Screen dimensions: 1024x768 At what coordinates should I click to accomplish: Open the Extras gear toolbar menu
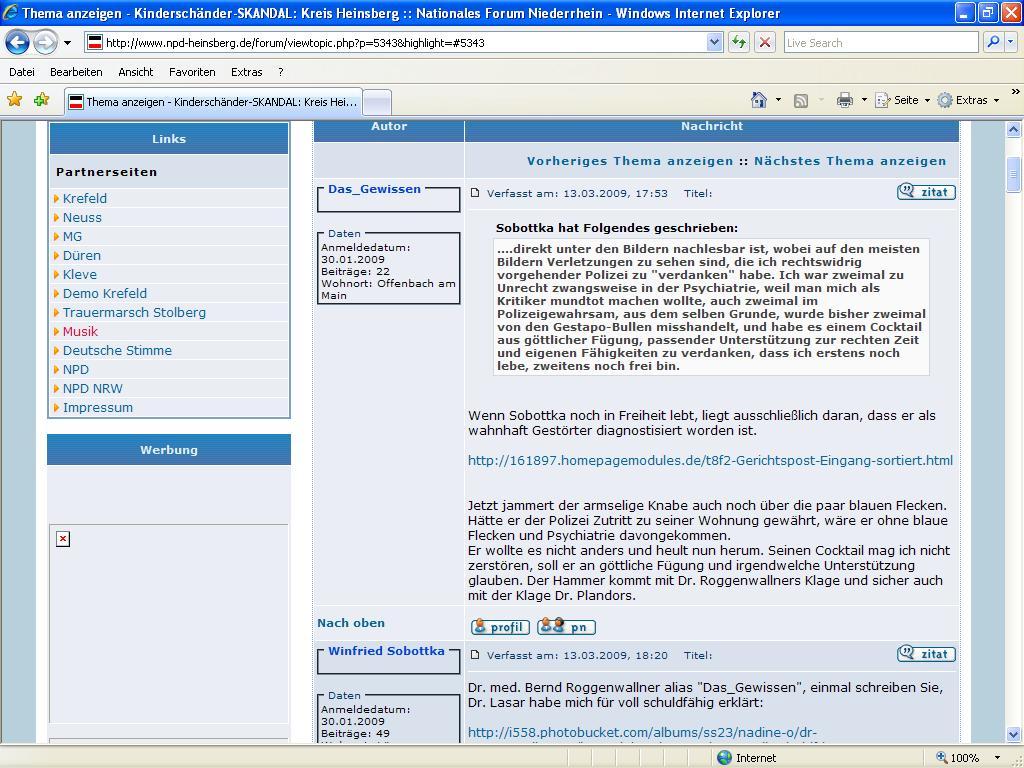click(968, 100)
